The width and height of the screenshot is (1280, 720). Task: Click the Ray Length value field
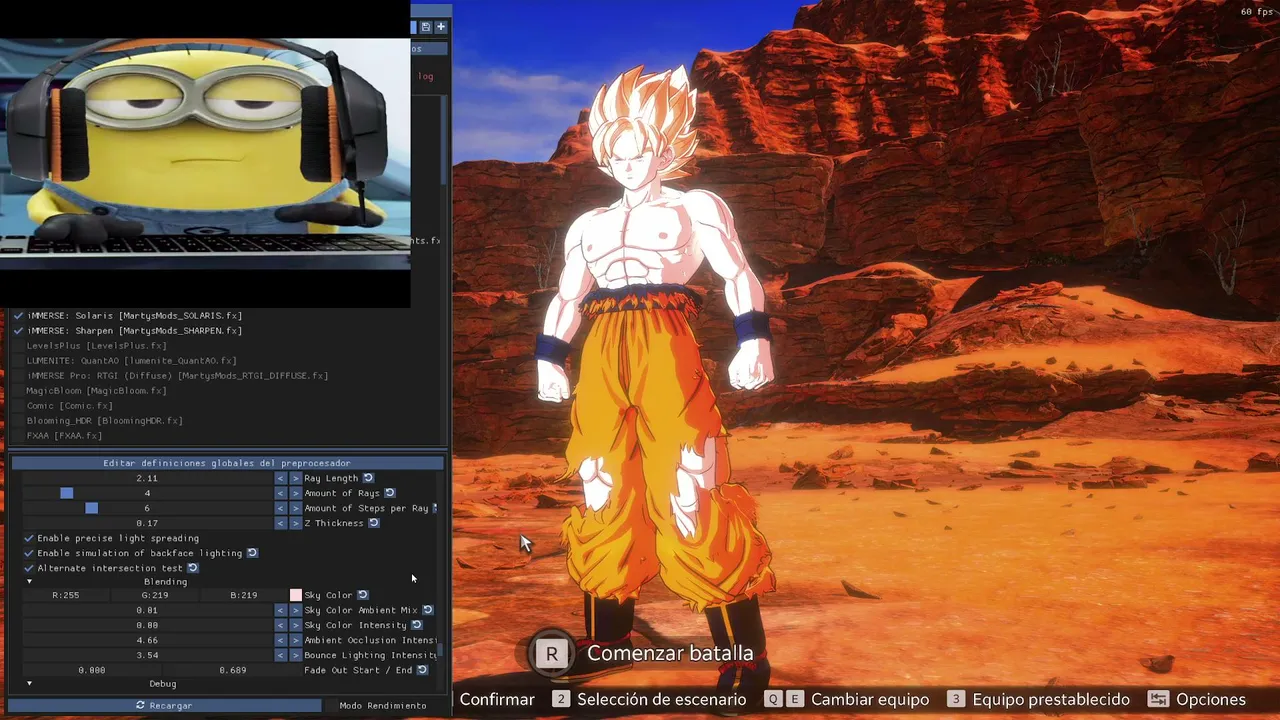coord(147,478)
